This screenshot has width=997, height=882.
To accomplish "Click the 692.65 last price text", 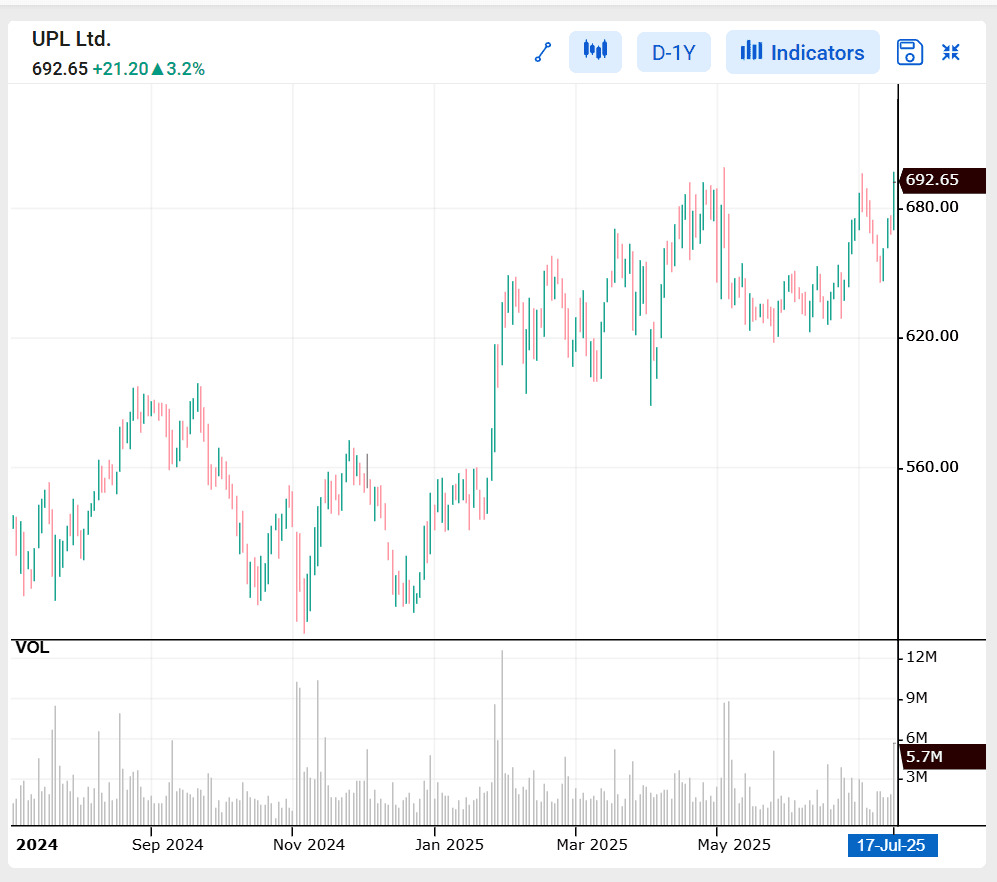I will coord(60,69).
